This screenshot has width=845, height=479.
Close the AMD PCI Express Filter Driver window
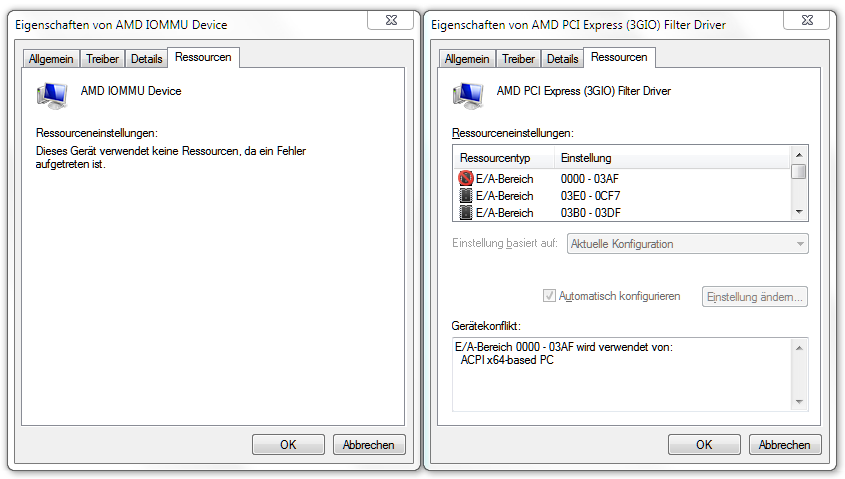click(807, 20)
